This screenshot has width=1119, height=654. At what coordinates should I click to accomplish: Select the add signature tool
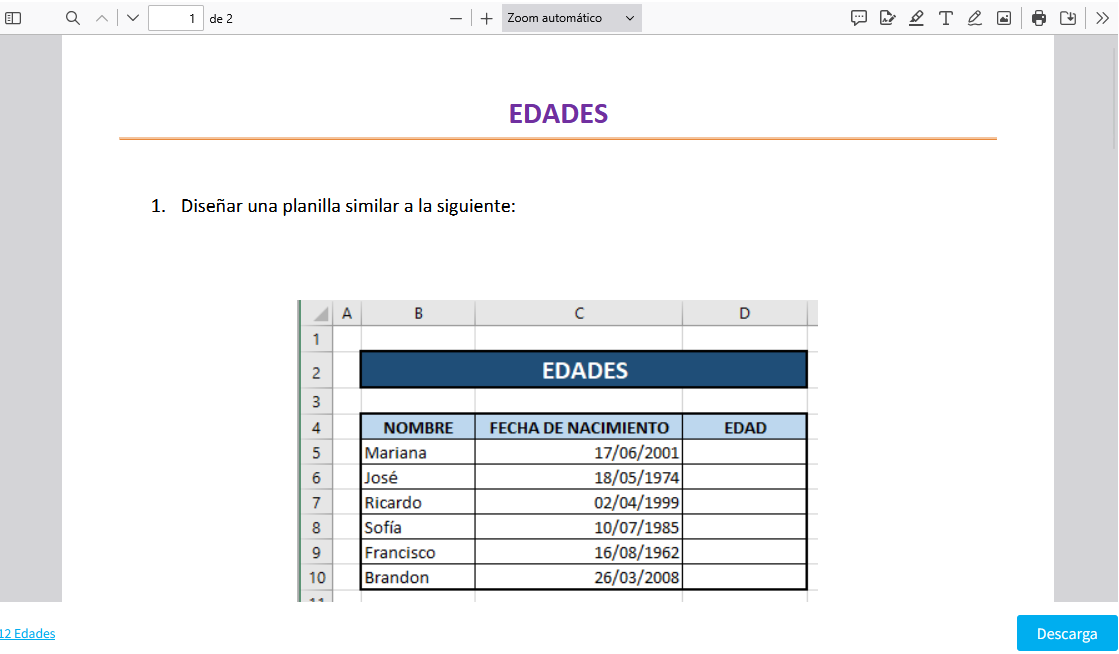[887, 18]
